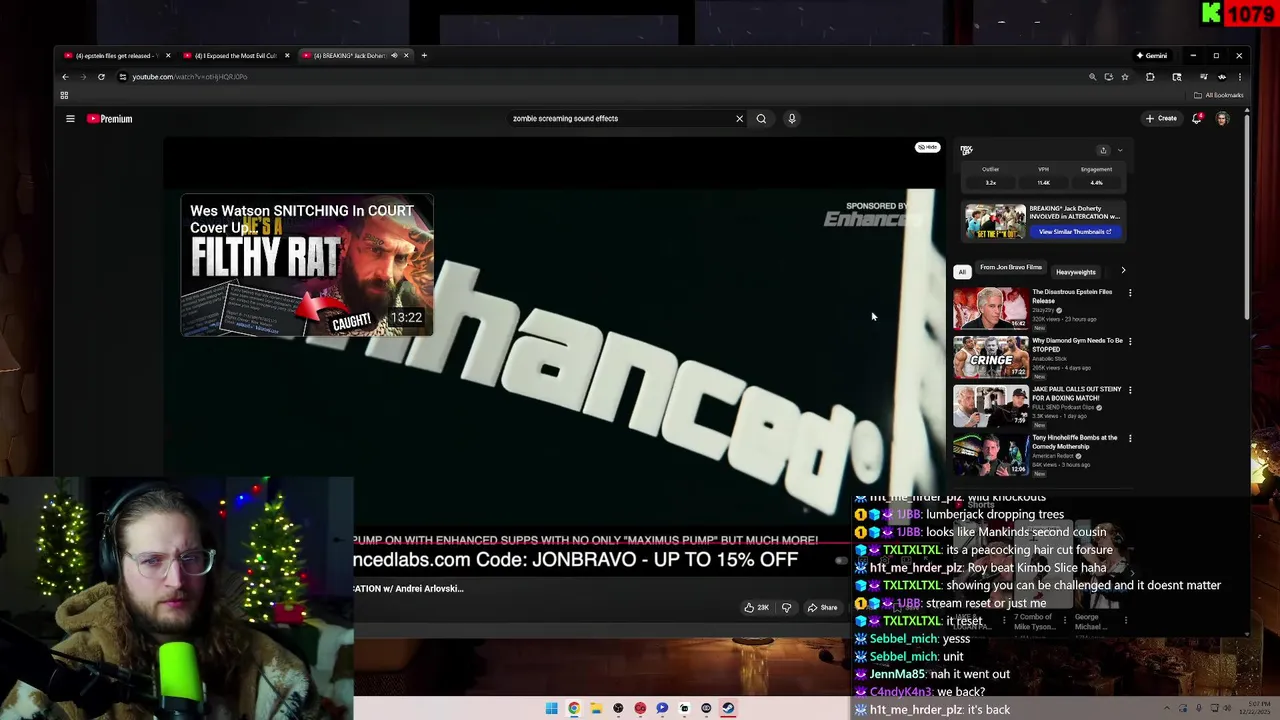Open options for Tony Hinchcliffe Bombs video

(x=1130, y=438)
